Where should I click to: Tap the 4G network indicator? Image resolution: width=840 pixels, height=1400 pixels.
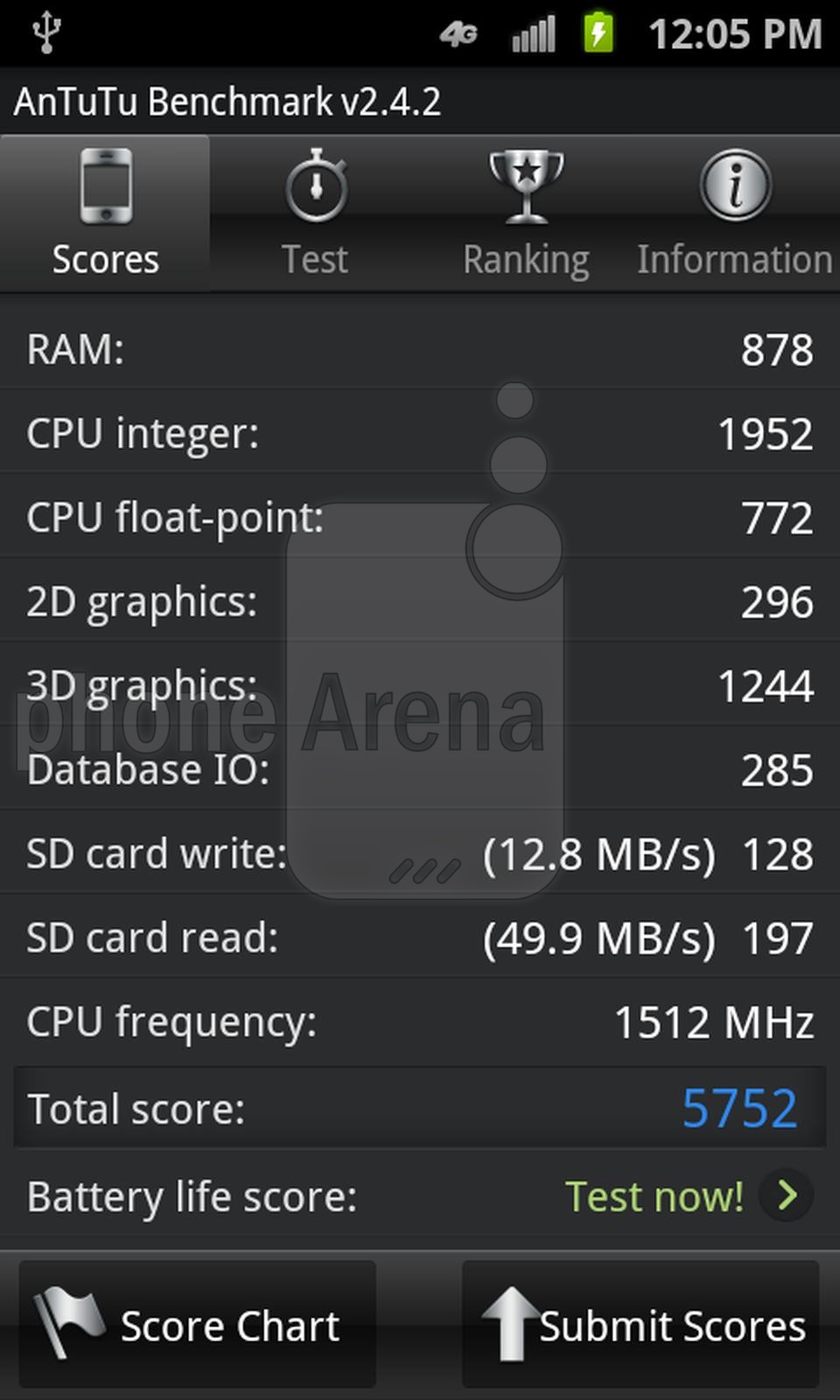pyautogui.click(x=459, y=35)
